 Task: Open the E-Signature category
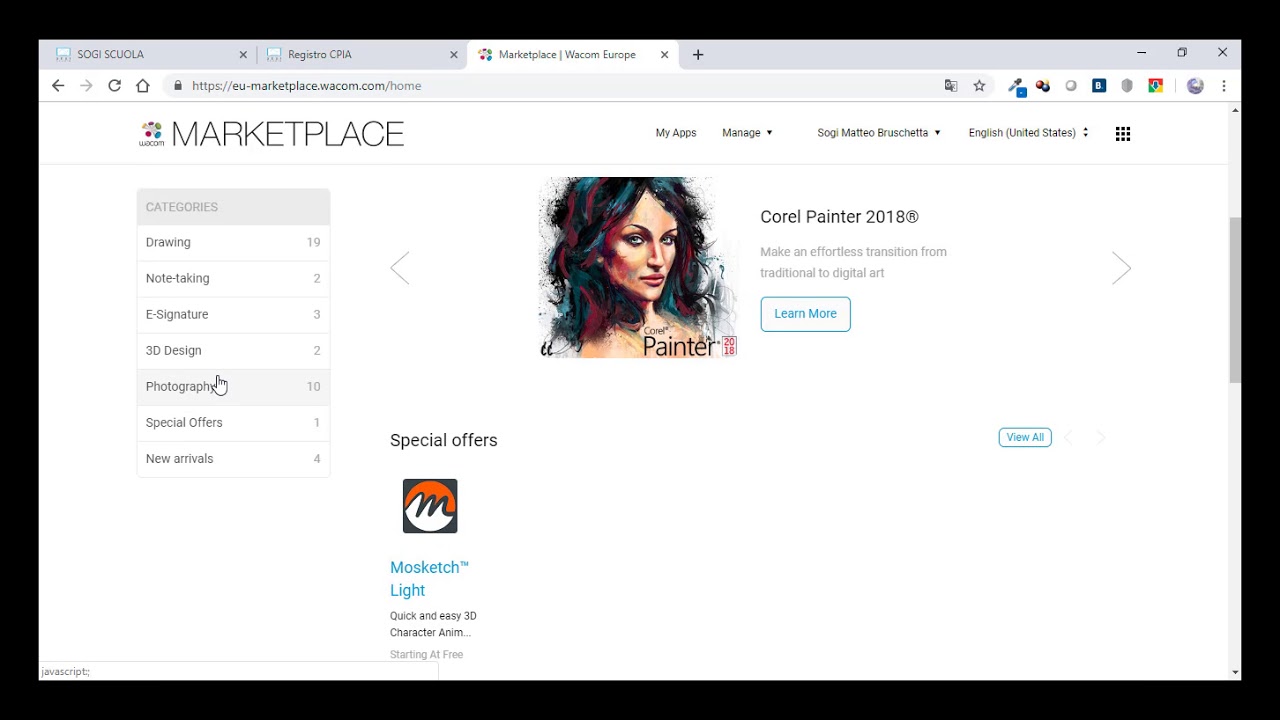233,314
